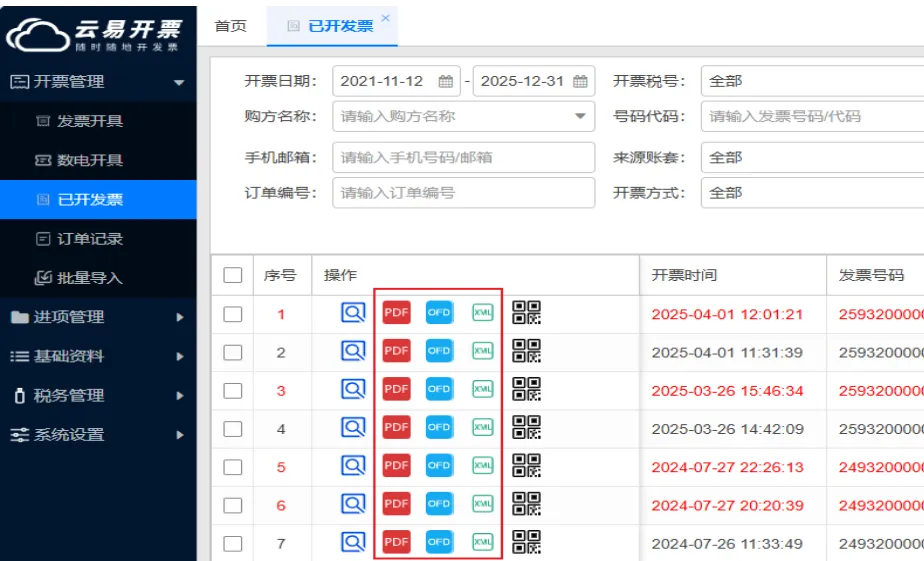Open 数电开具 from the sidebar
Viewport: 924px width, 561px height.
pos(89,160)
